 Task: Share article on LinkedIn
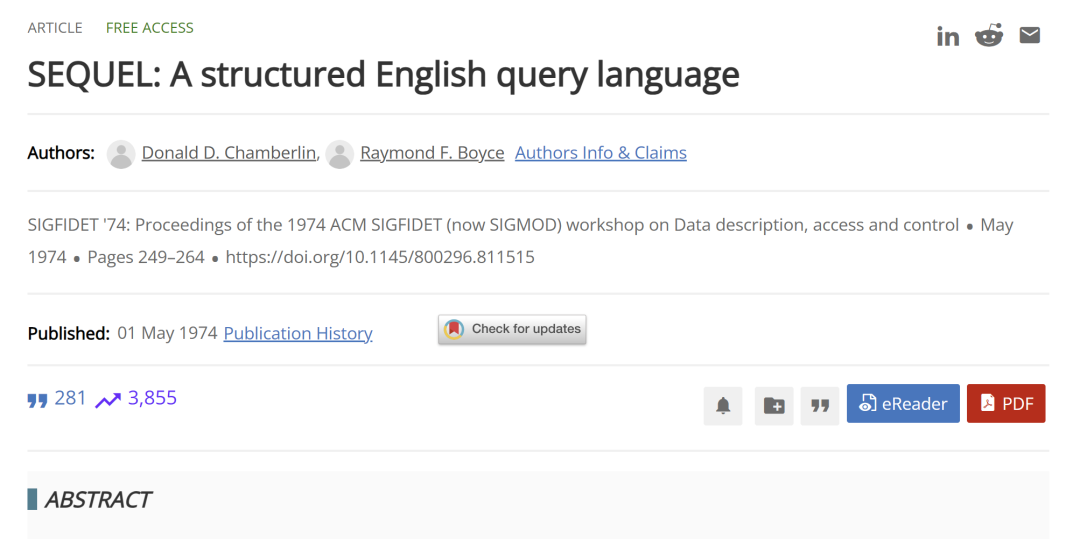(948, 37)
